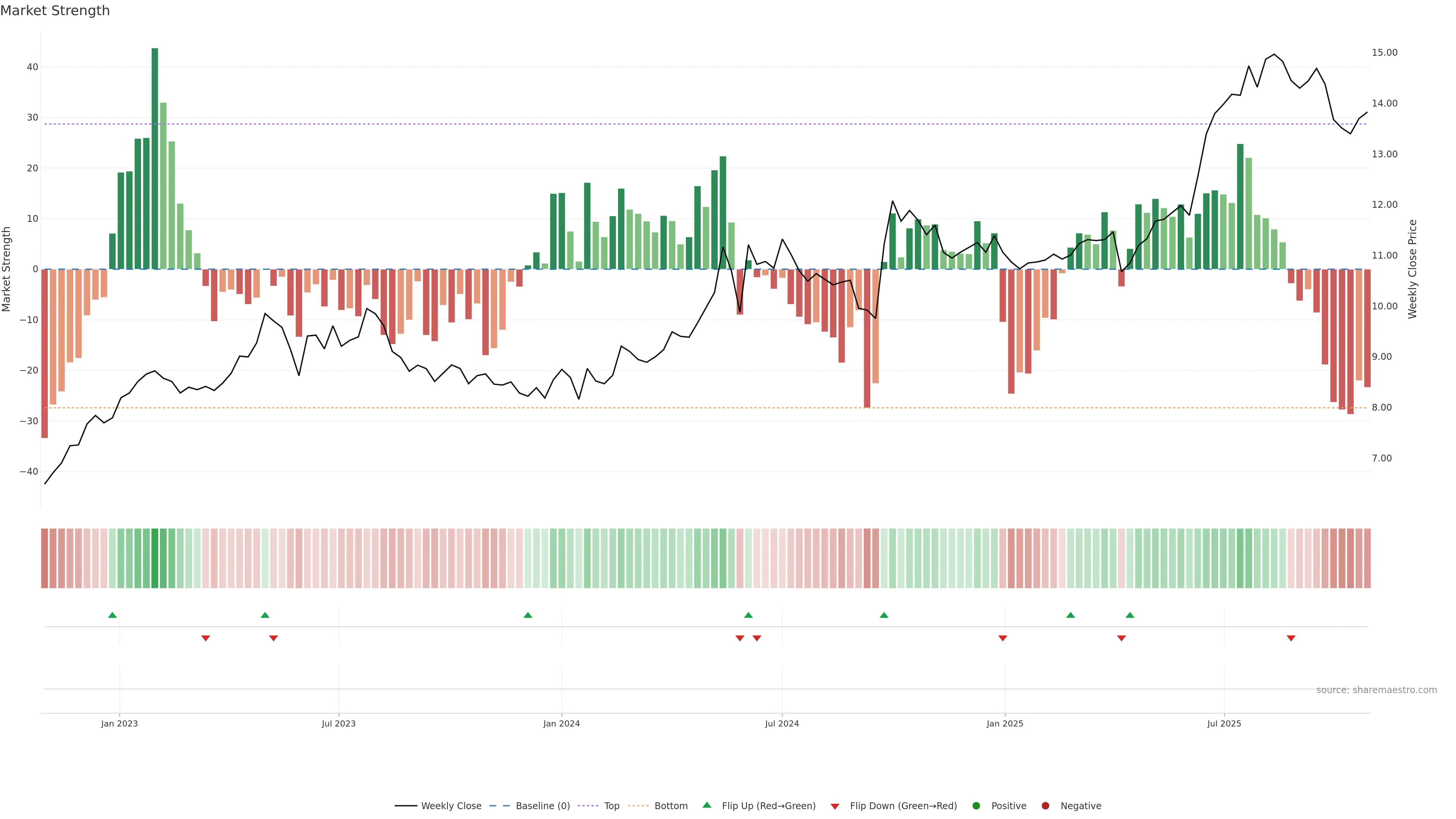Image resolution: width=1456 pixels, height=819 pixels.
Task: Click the source: sharemaestro.com text
Action: pyautogui.click(x=1376, y=690)
